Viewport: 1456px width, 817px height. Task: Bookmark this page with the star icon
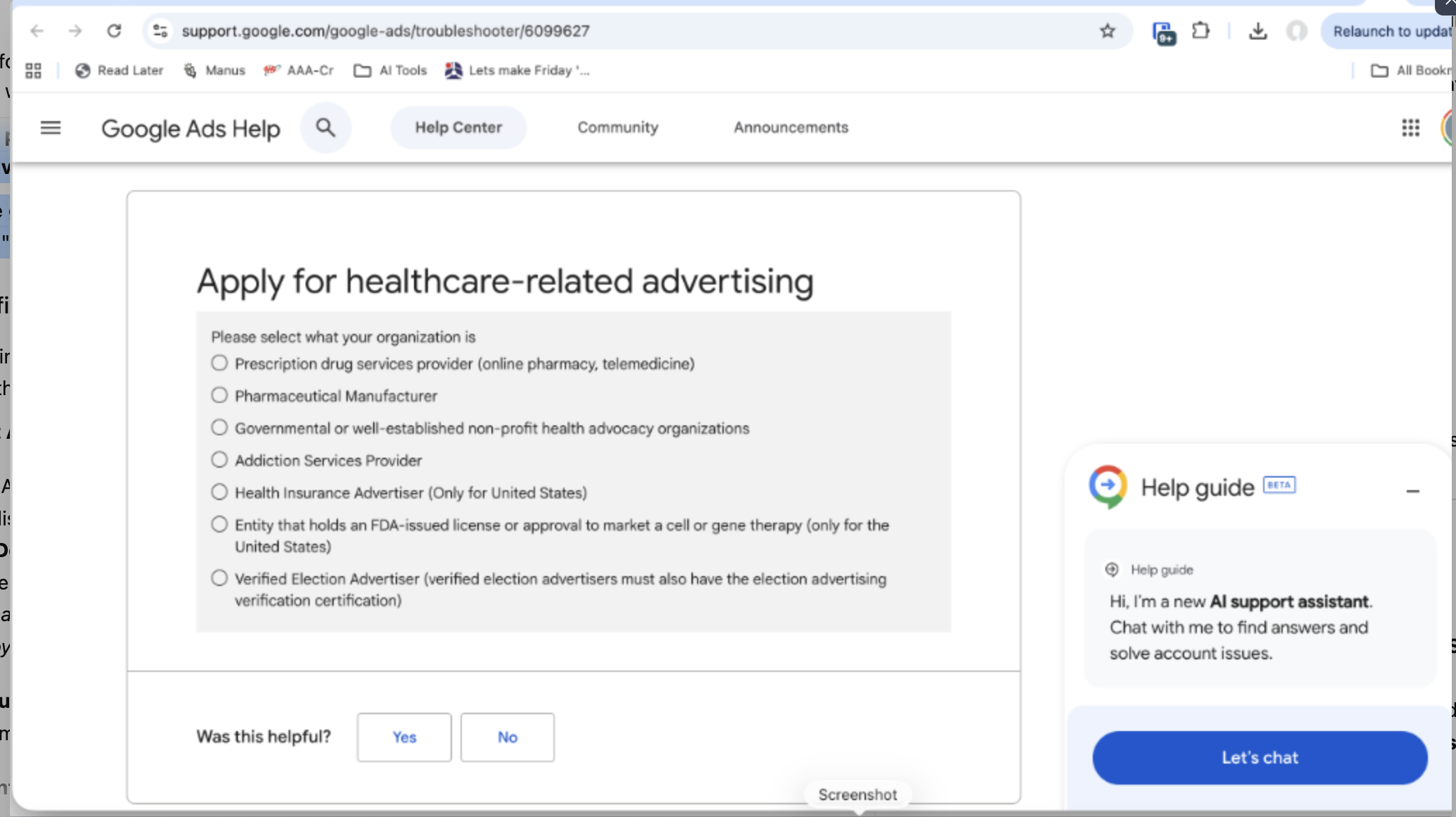click(1107, 31)
